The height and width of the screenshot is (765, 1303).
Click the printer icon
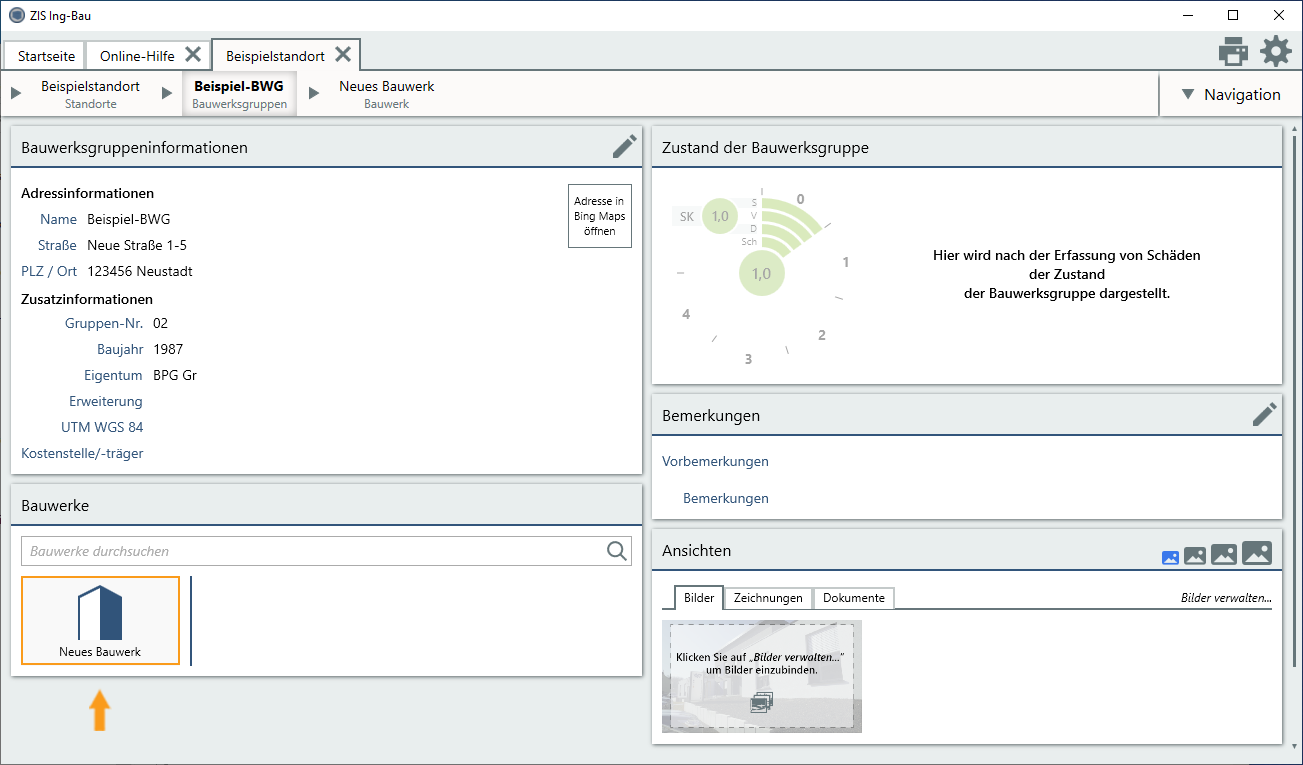point(1233,51)
